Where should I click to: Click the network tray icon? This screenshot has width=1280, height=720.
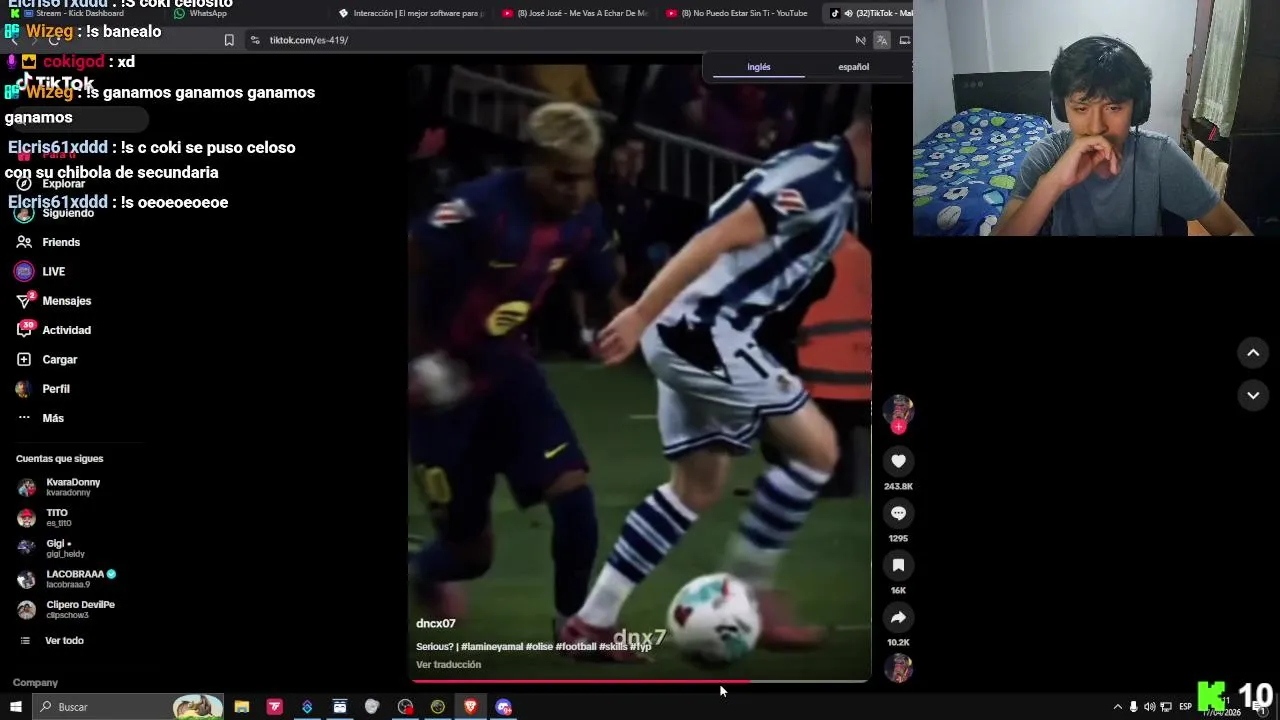click(x=1166, y=707)
